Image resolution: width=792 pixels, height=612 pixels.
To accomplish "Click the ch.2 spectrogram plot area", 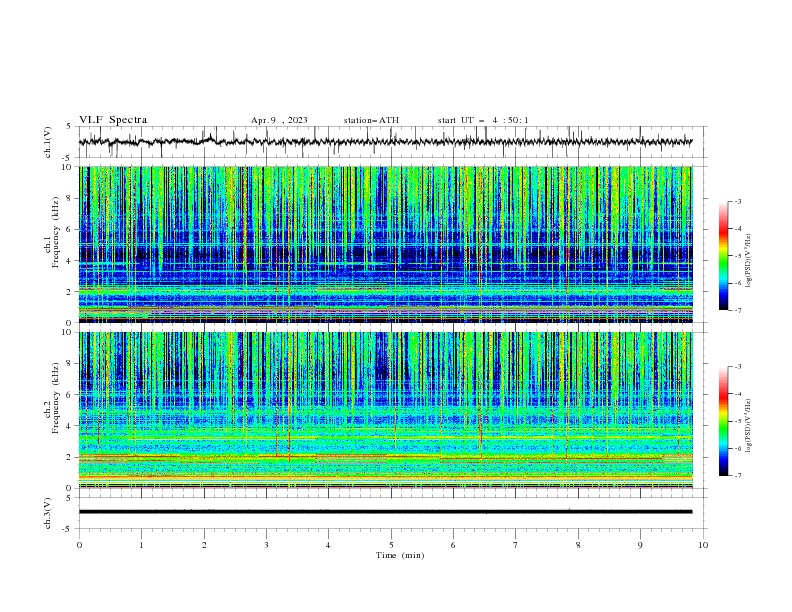I will click(x=386, y=410).
